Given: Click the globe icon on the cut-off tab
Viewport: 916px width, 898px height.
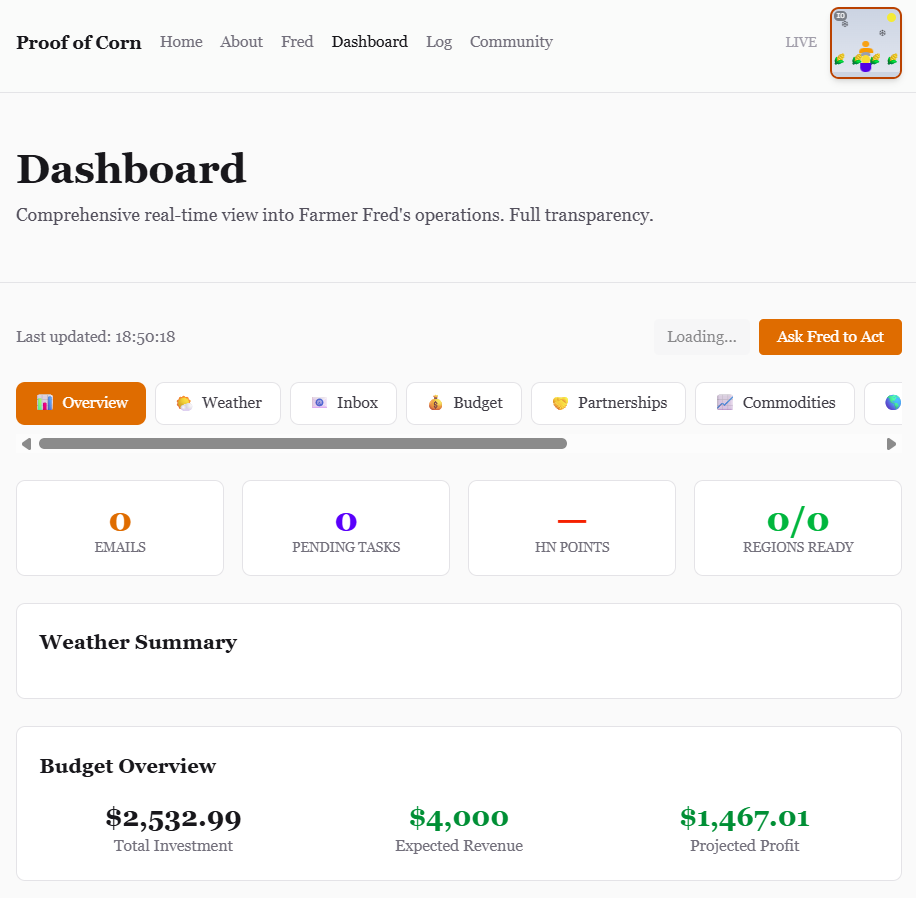Looking at the screenshot, I should [x=892, y=403].
